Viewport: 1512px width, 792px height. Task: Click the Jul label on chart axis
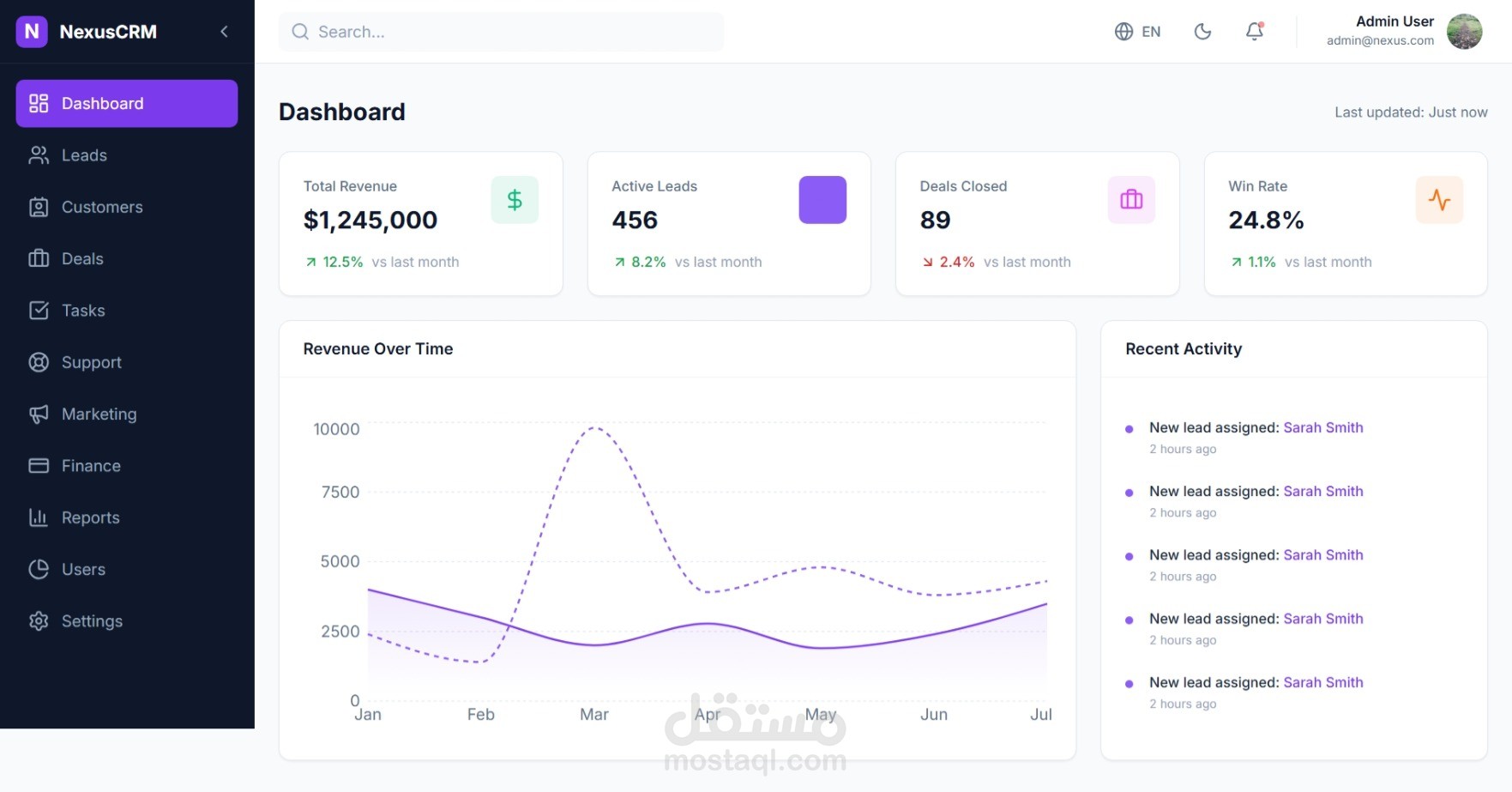tap(1041, 714)
